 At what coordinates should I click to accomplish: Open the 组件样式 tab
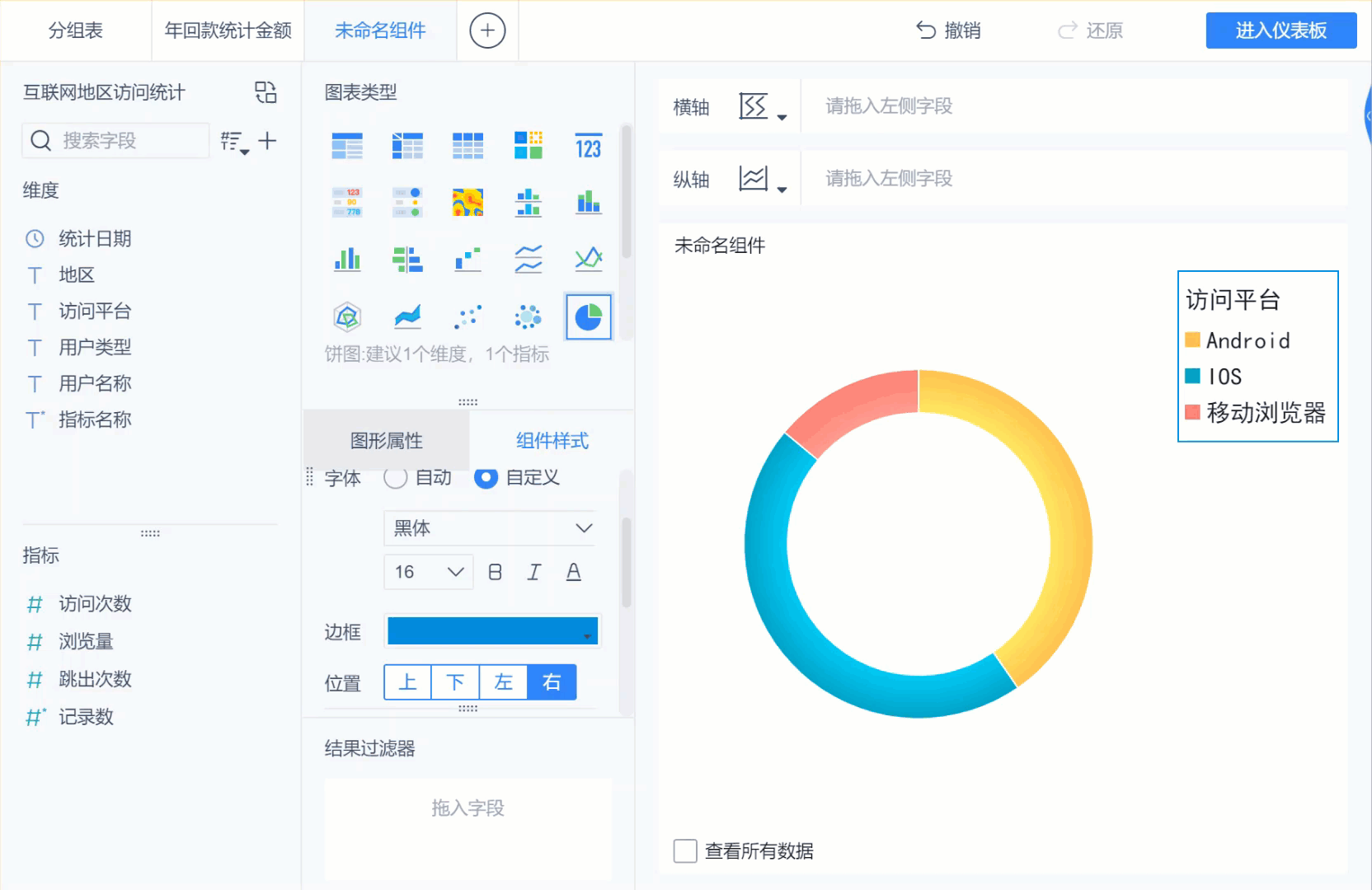pyautogui.click(x=552, y=441)
